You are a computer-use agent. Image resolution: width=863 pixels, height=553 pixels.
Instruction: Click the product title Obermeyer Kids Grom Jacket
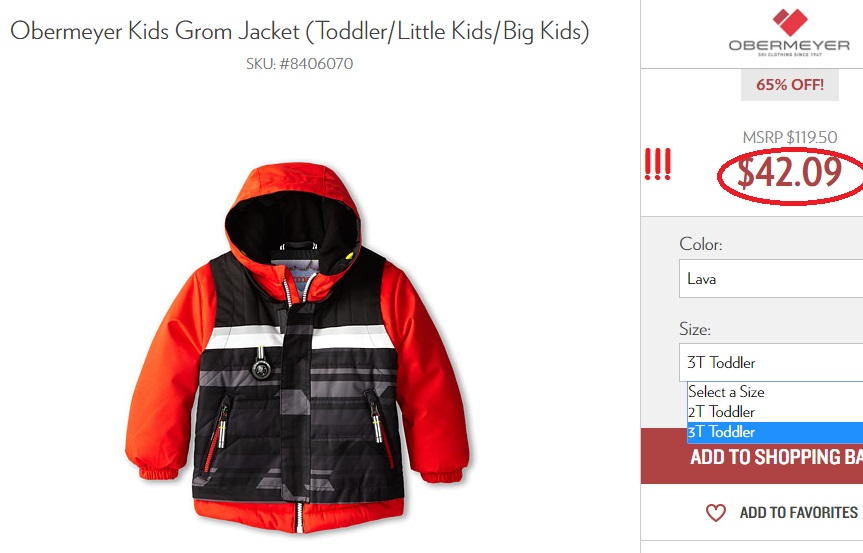coord(299,31)
